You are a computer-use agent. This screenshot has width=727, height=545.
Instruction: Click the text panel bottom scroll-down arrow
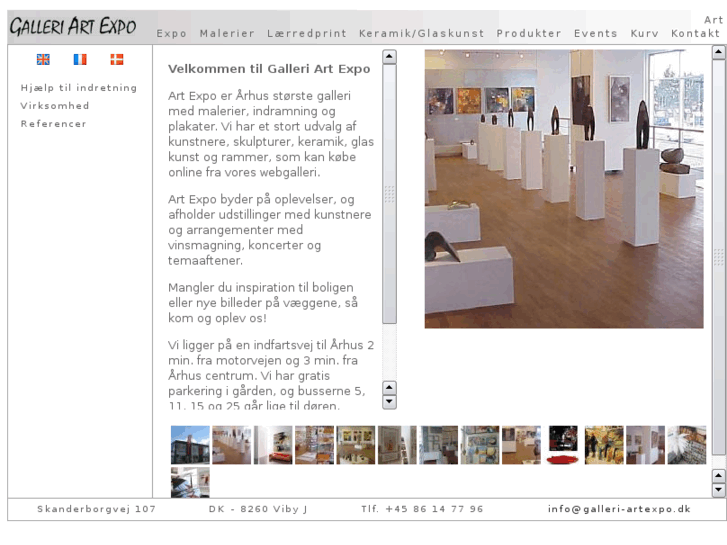coord(389,402)
